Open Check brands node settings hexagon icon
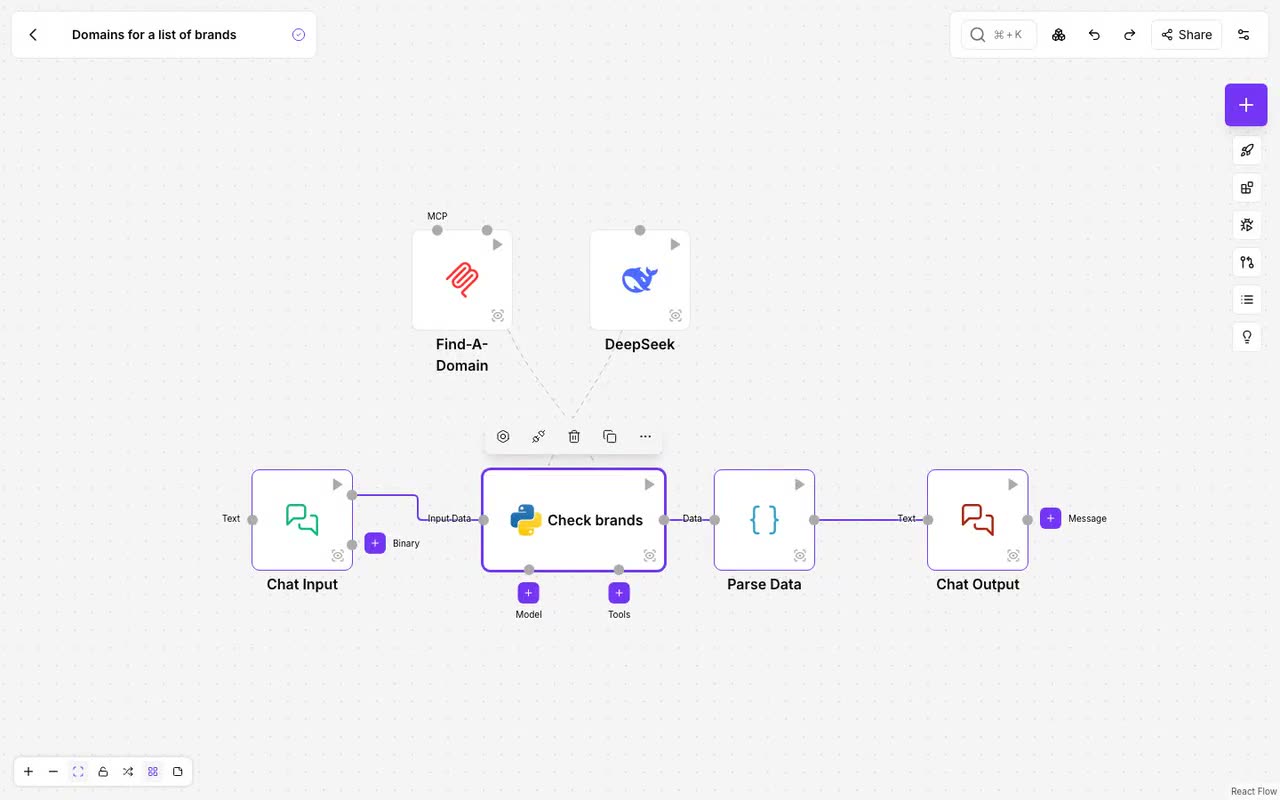 [x=503, y=437]
